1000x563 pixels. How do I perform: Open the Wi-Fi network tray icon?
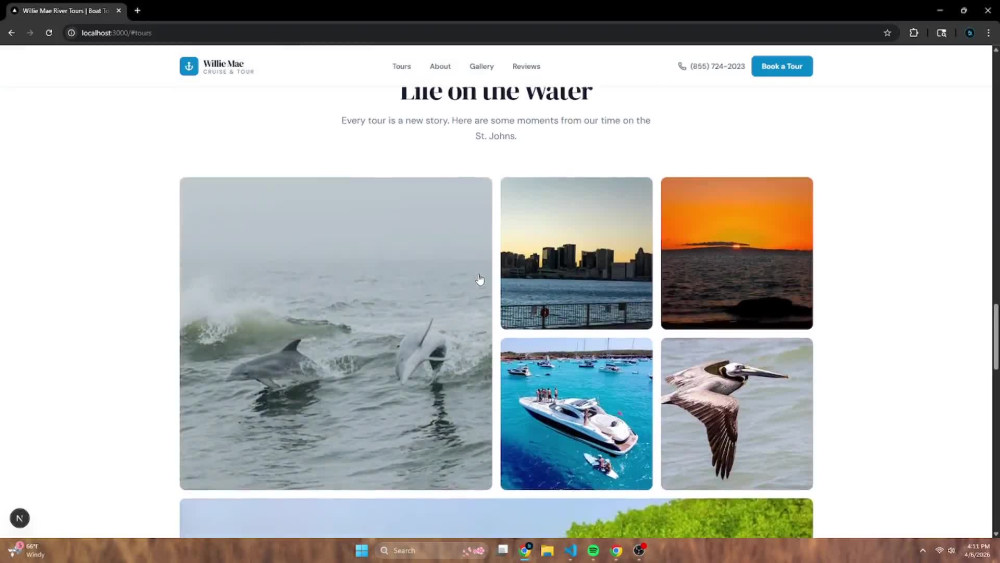[939, 550]
